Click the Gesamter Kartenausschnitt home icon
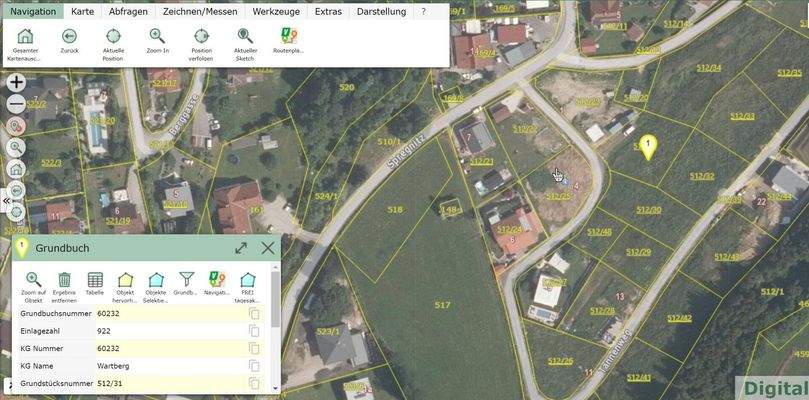Image resolution: width=809 pixels, height=400 pixels. point(25,37)
